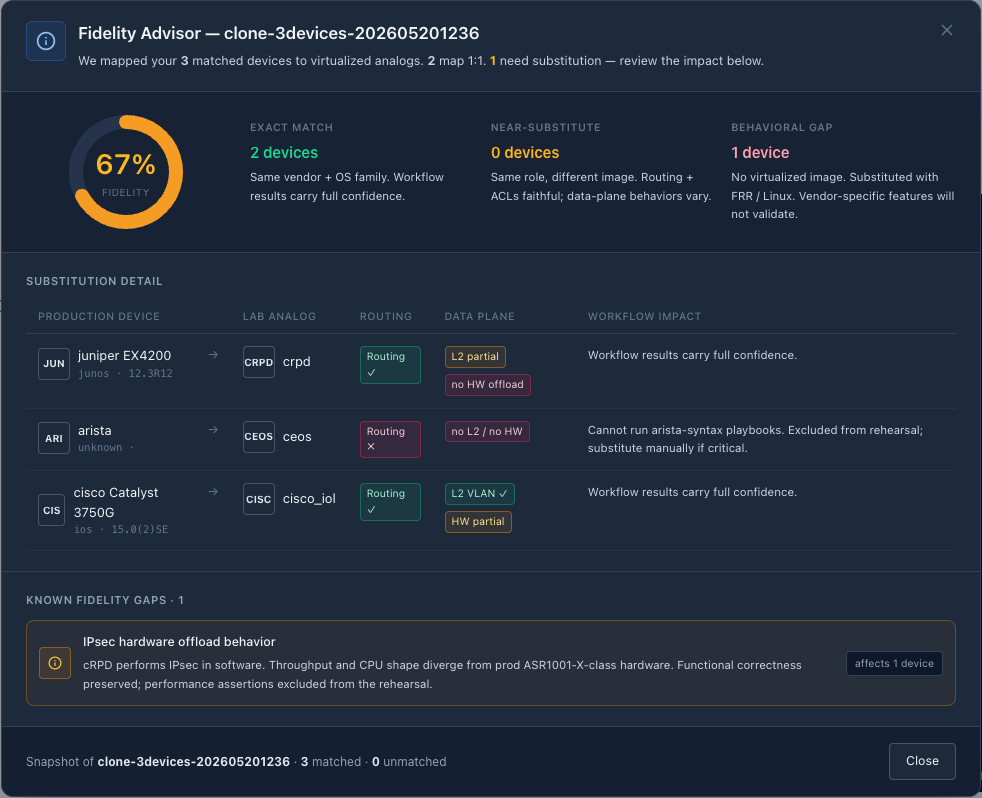
Task: Click the arrow in cisco Catalyst row
Action: pyautogui.click(x=213, y=492)
